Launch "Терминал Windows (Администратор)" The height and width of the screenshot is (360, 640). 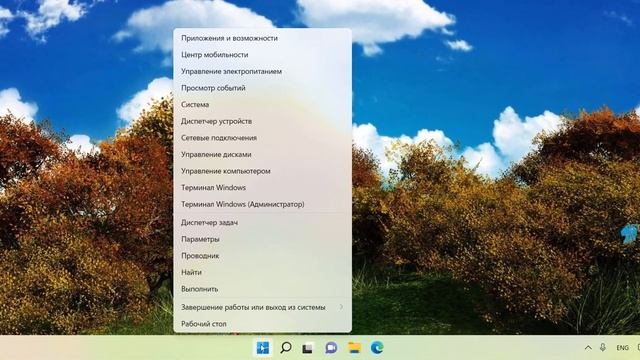262,204
